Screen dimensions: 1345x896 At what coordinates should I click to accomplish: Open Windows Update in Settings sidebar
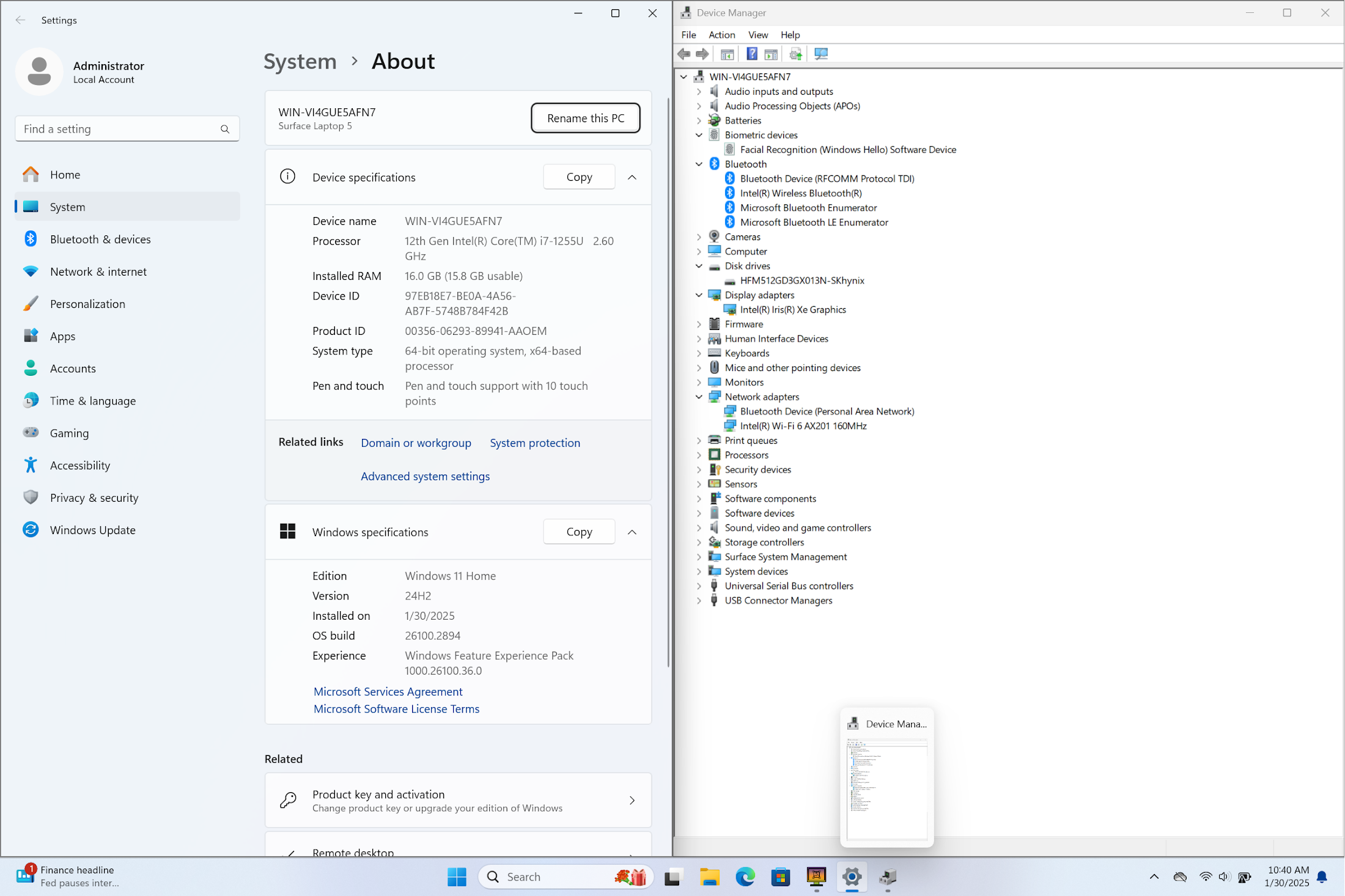(x=128, y=530)
